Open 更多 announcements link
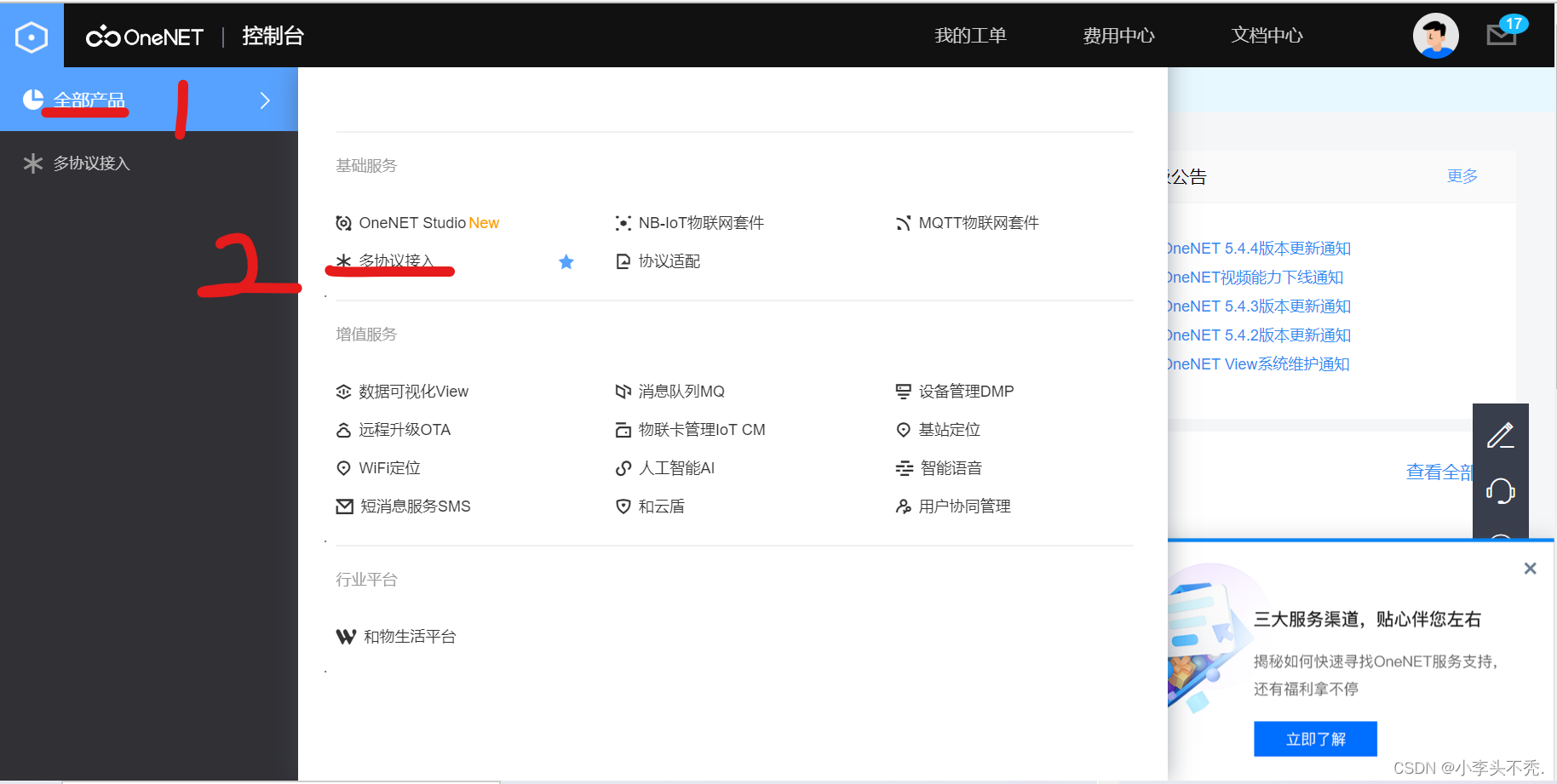This screenshot has width=1557, height=784. coord(1462,176)
